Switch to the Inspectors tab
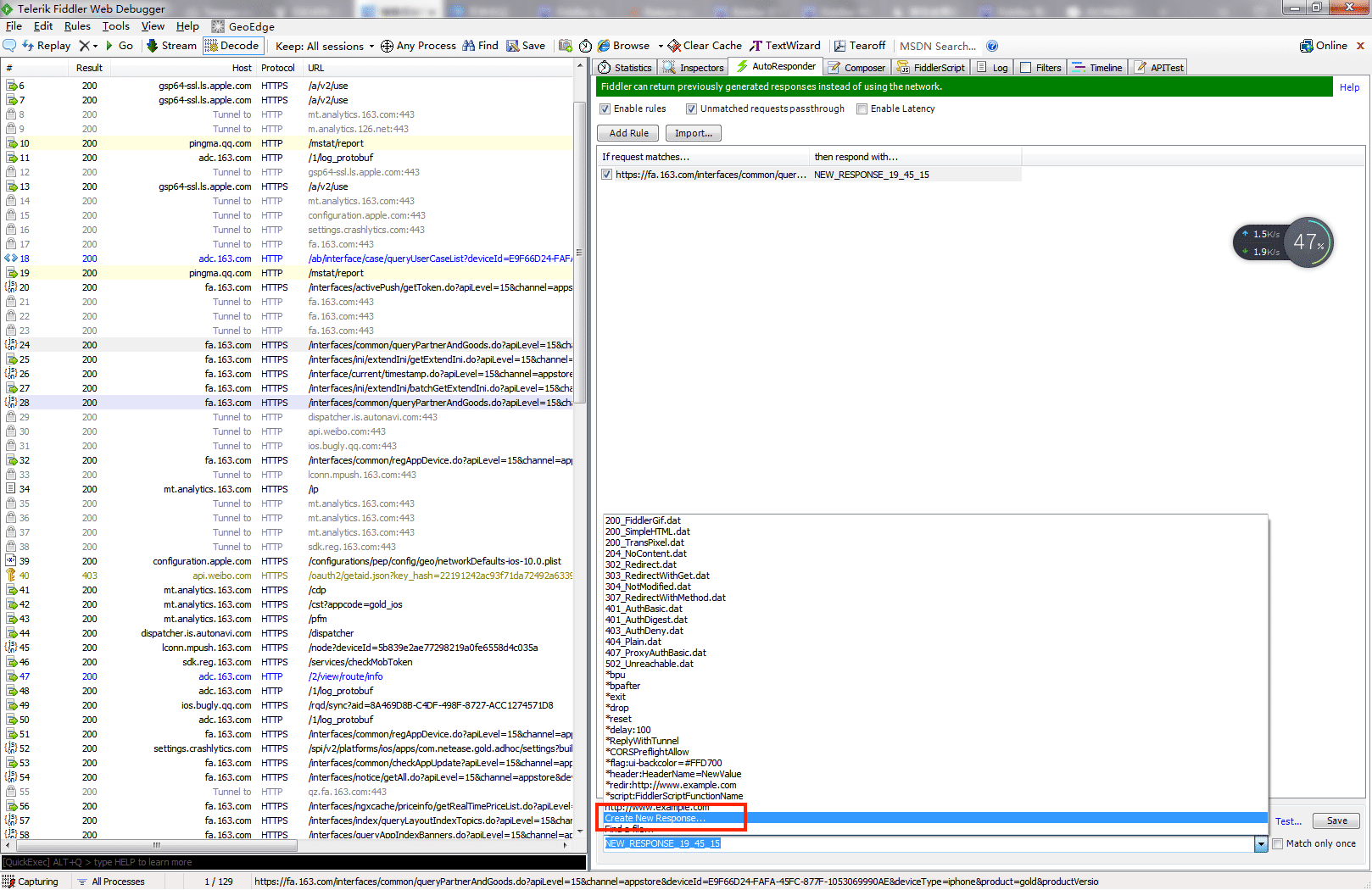Screen dimensions: 1372x890 point(693,68)
